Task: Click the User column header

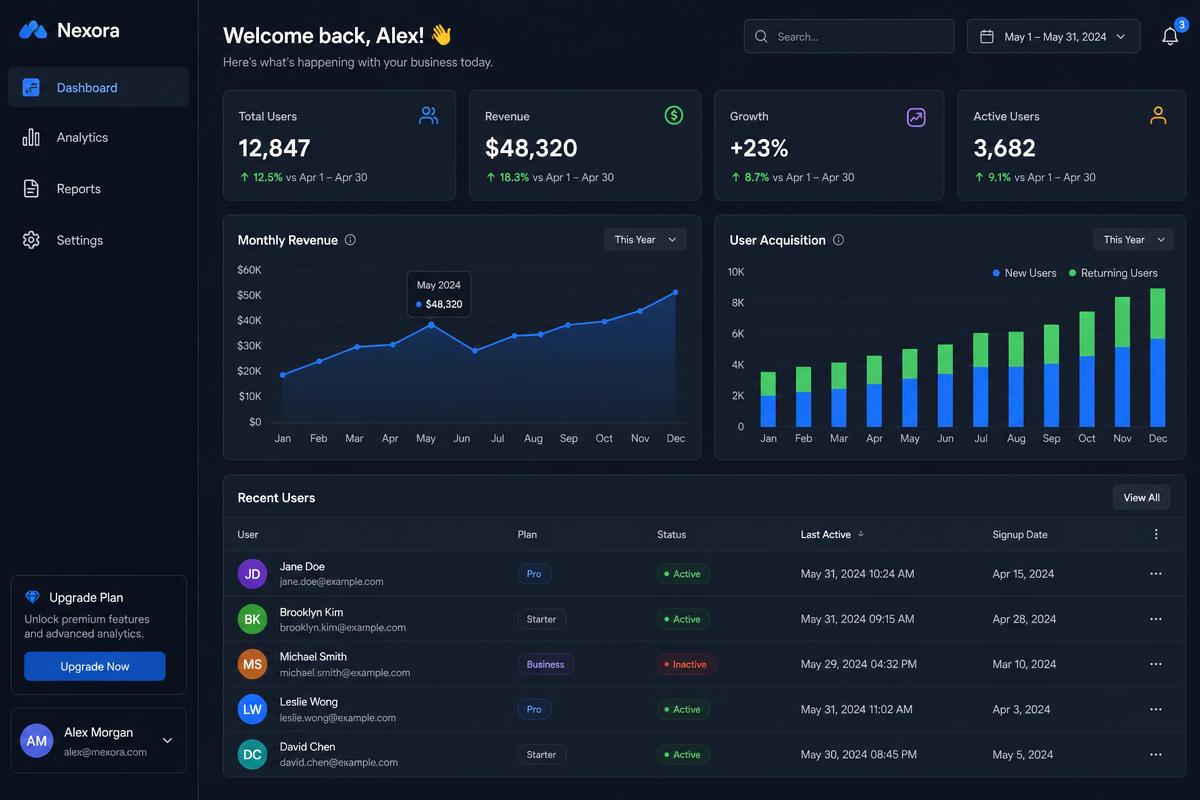Action: pos(248,534)
